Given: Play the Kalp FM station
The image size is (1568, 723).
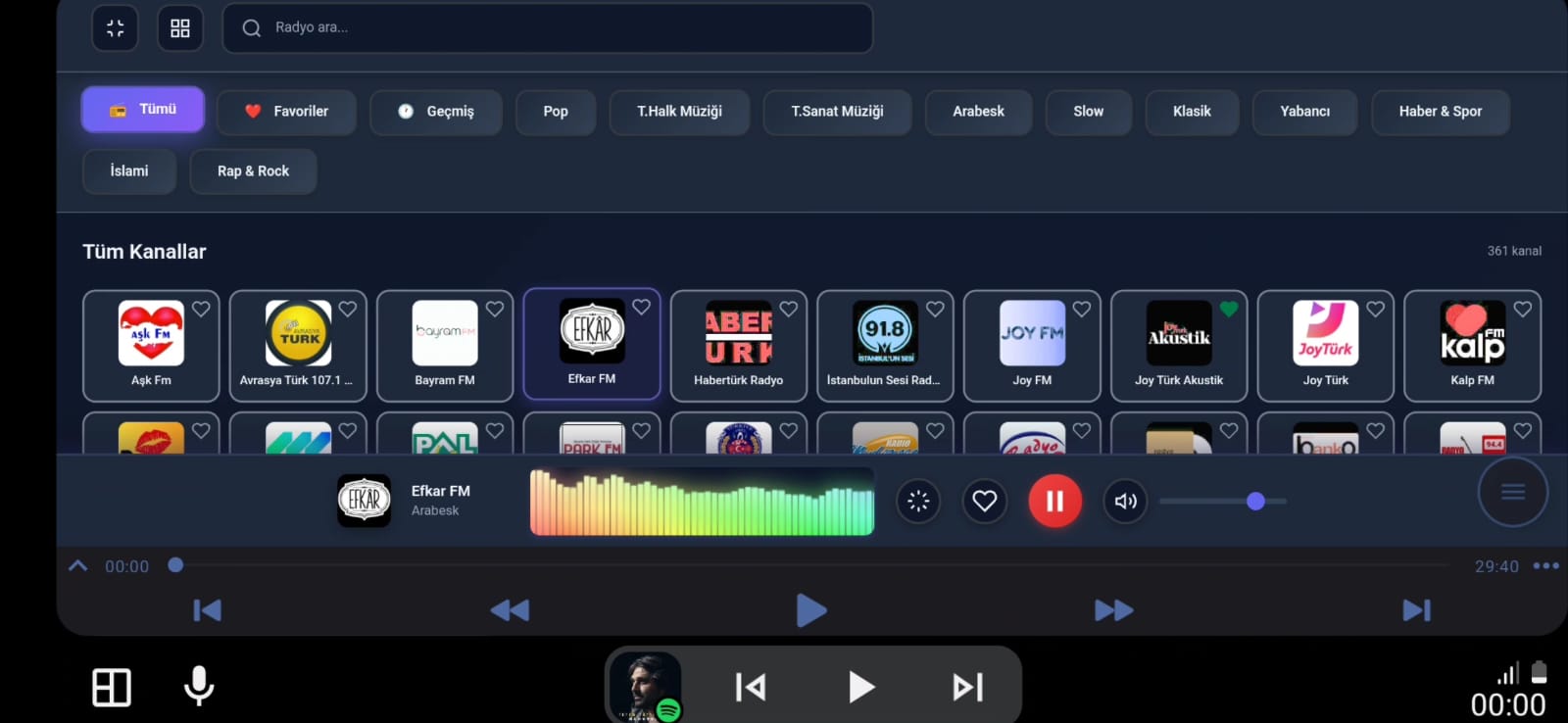Looking at the screenshot, I should click(1473, 346).
